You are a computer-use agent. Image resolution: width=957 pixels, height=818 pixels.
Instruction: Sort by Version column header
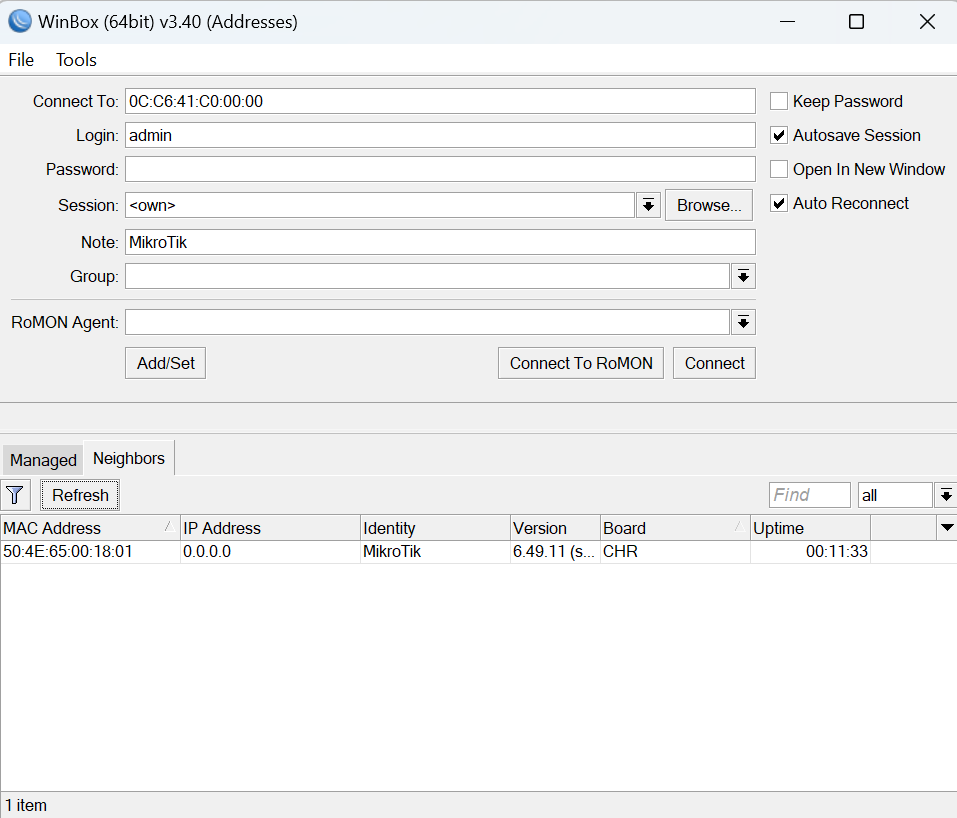coord(555,528)
